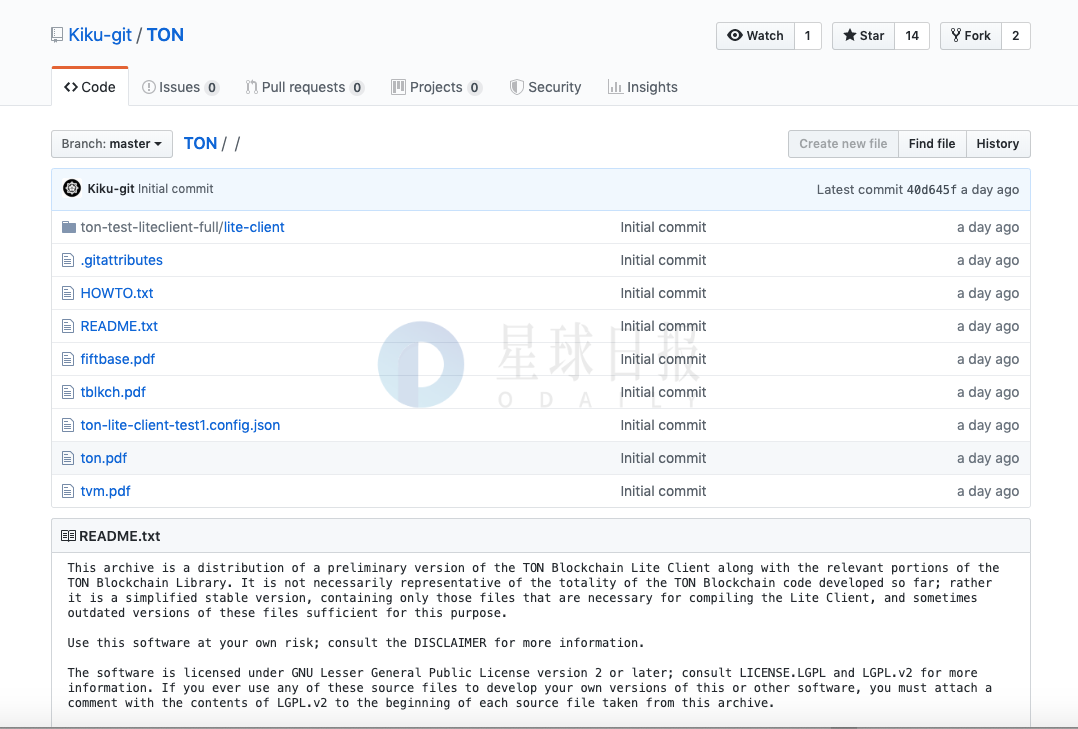Click file icon next to ton-lite-client-test1.config.json

(67, 425)
